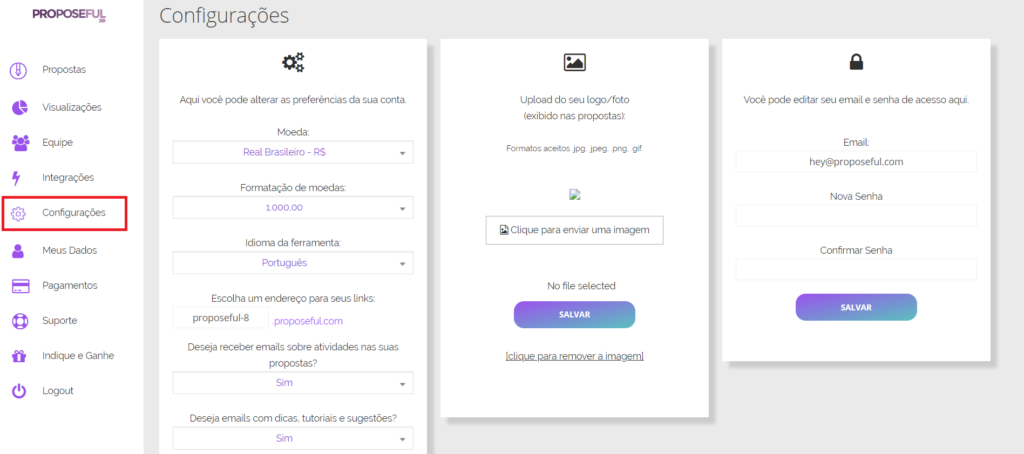
Task: Open the Meus Dados user icon
Action: tap(19, 250)
